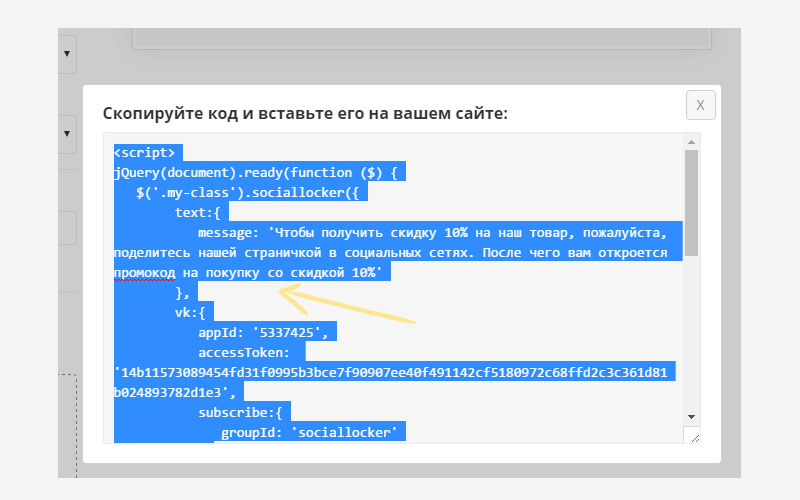
Task: Click the long access token string starting 14b1157
Action: [395, 372]
